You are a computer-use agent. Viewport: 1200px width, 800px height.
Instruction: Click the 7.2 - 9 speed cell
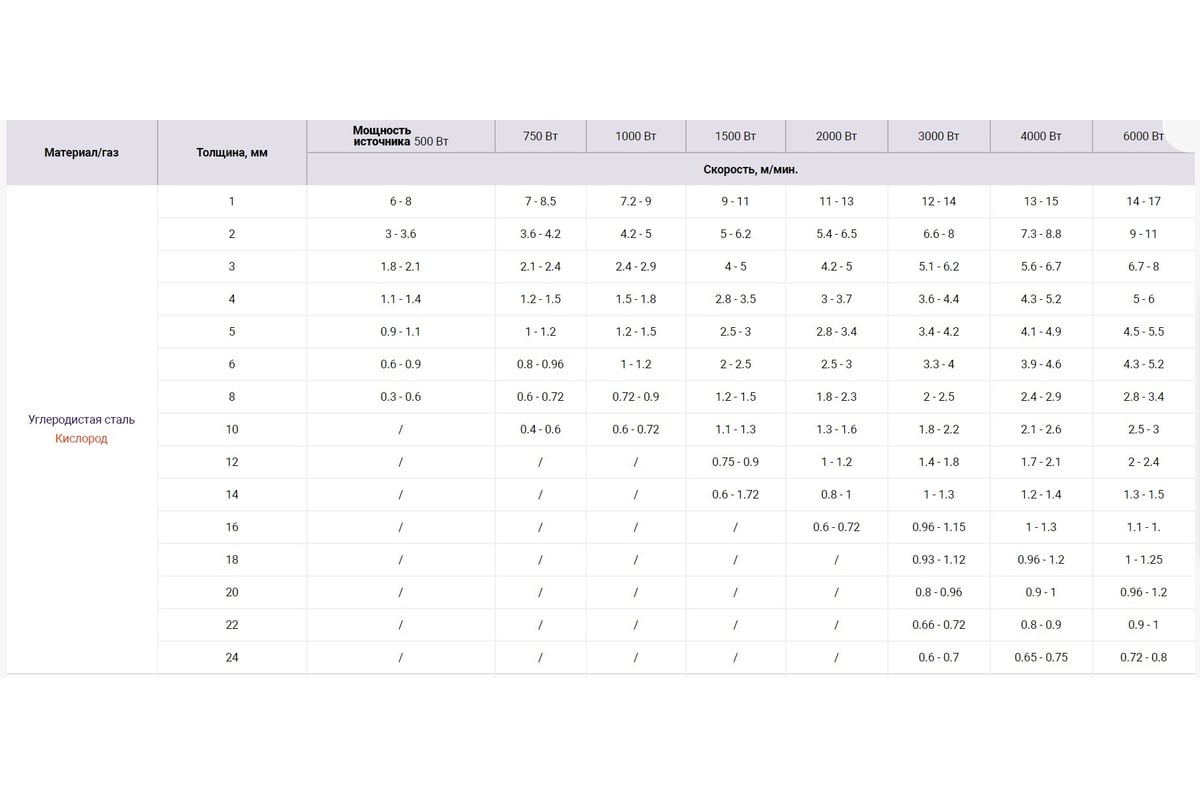(x=636, y=201)
